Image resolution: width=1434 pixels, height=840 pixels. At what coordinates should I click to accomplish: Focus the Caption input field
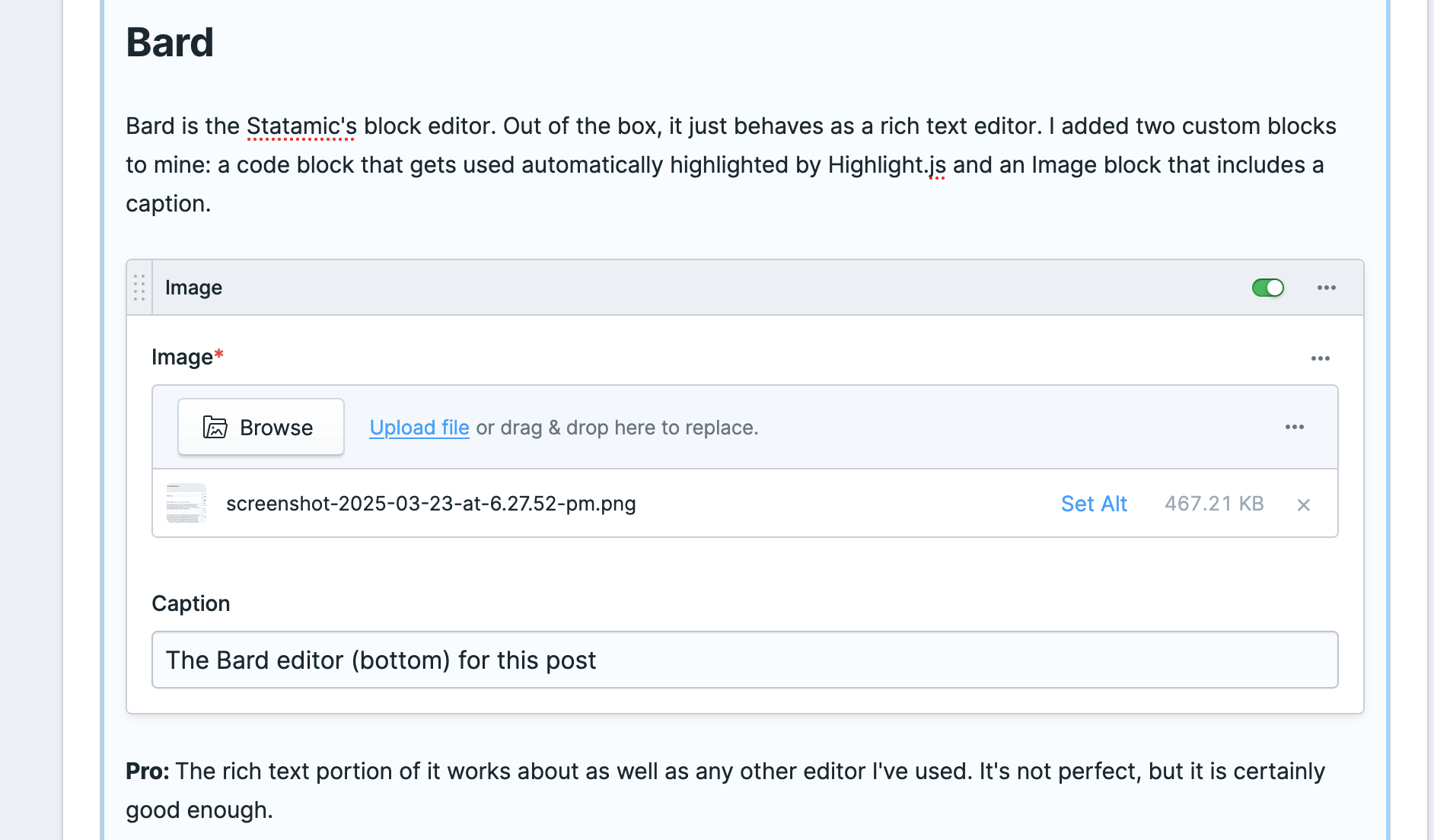pos(745,660)
